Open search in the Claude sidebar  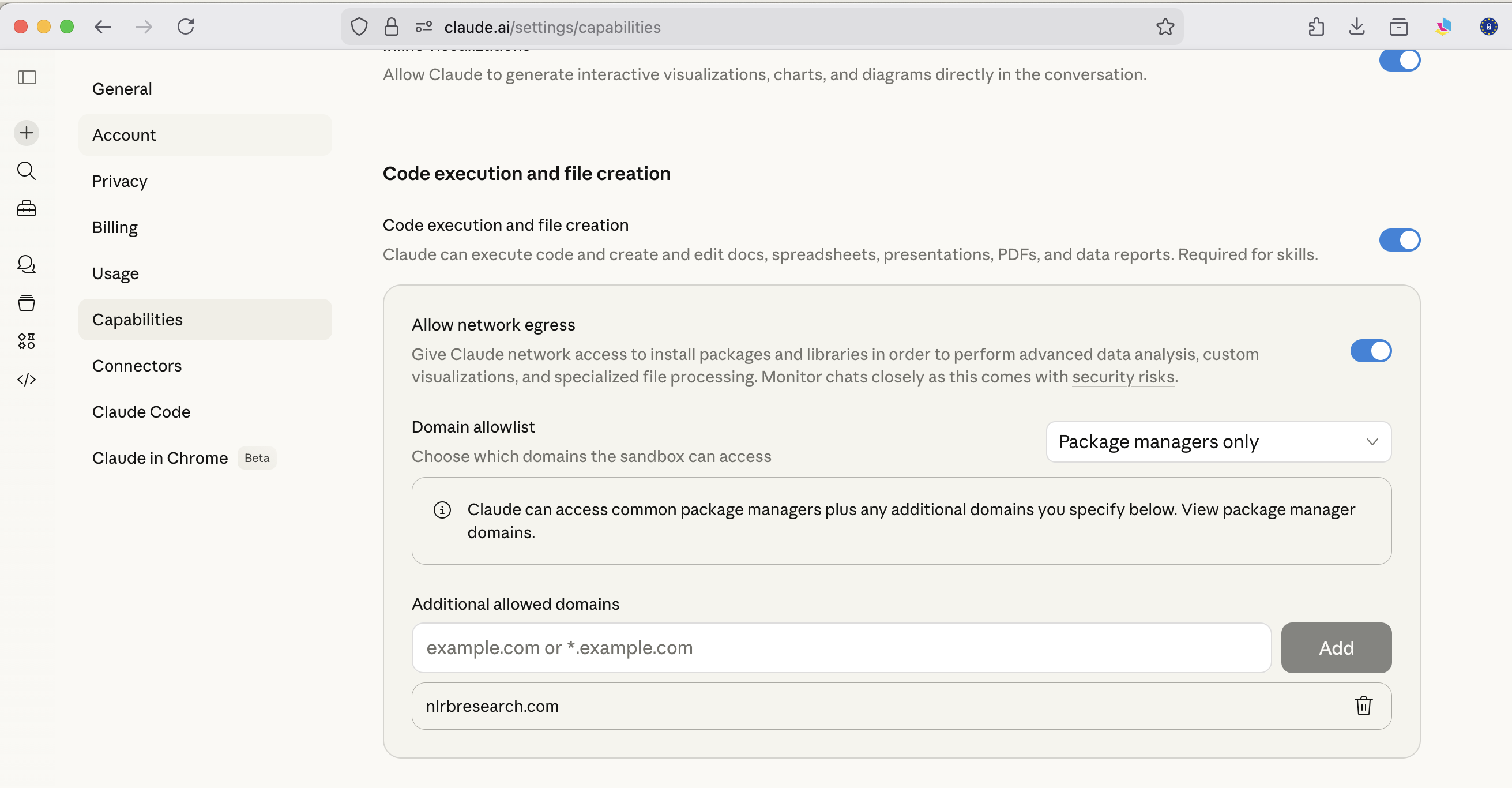pos(27,171)
